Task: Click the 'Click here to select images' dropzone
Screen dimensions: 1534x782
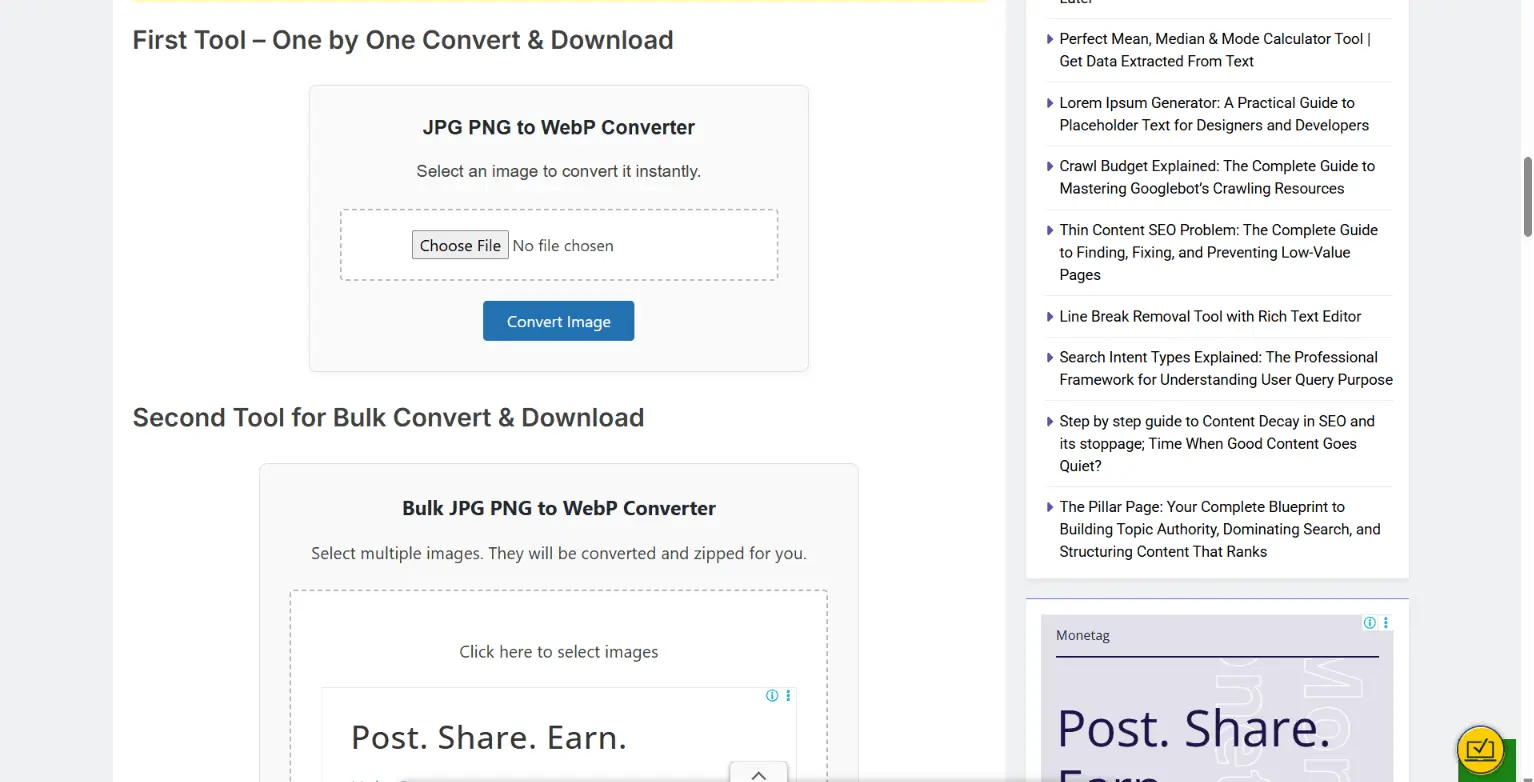Action: tap(559, 652)
